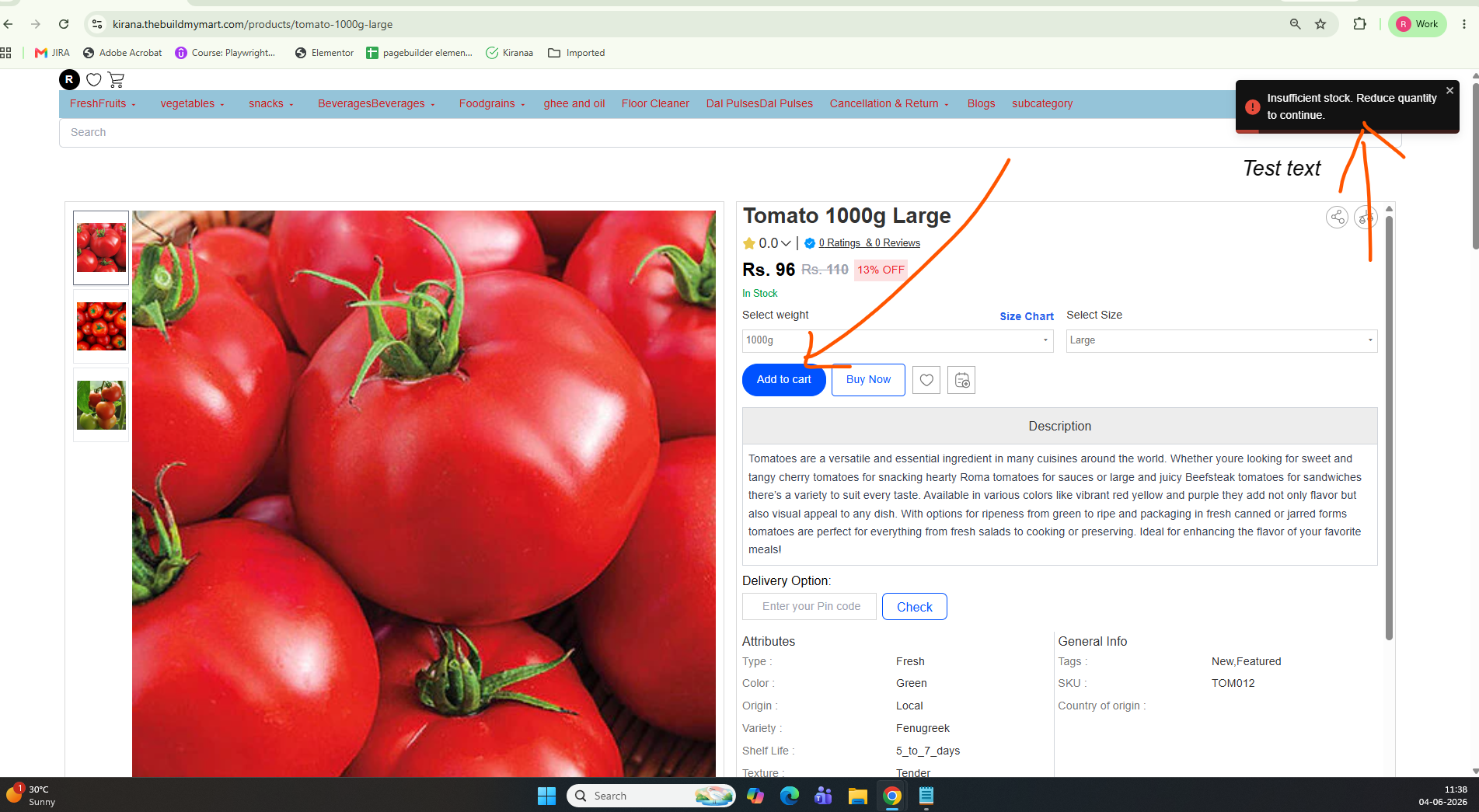Open the Adobe Acrobat bookmark

(122, 53)
